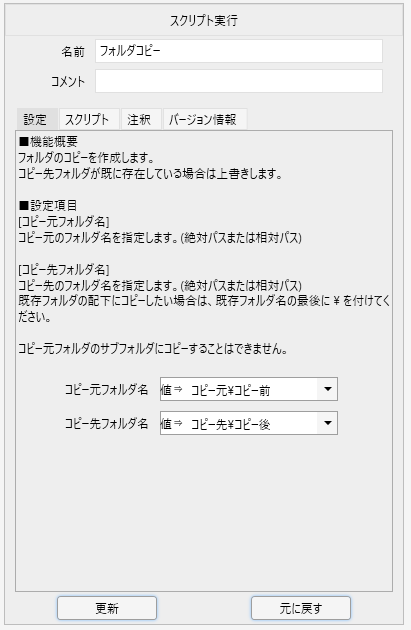Viewport: 411px width, 630px height.
Task: Click the 名前 input field containing フォルダコピー
Action: pyautogui.click(x=239, y=51)
